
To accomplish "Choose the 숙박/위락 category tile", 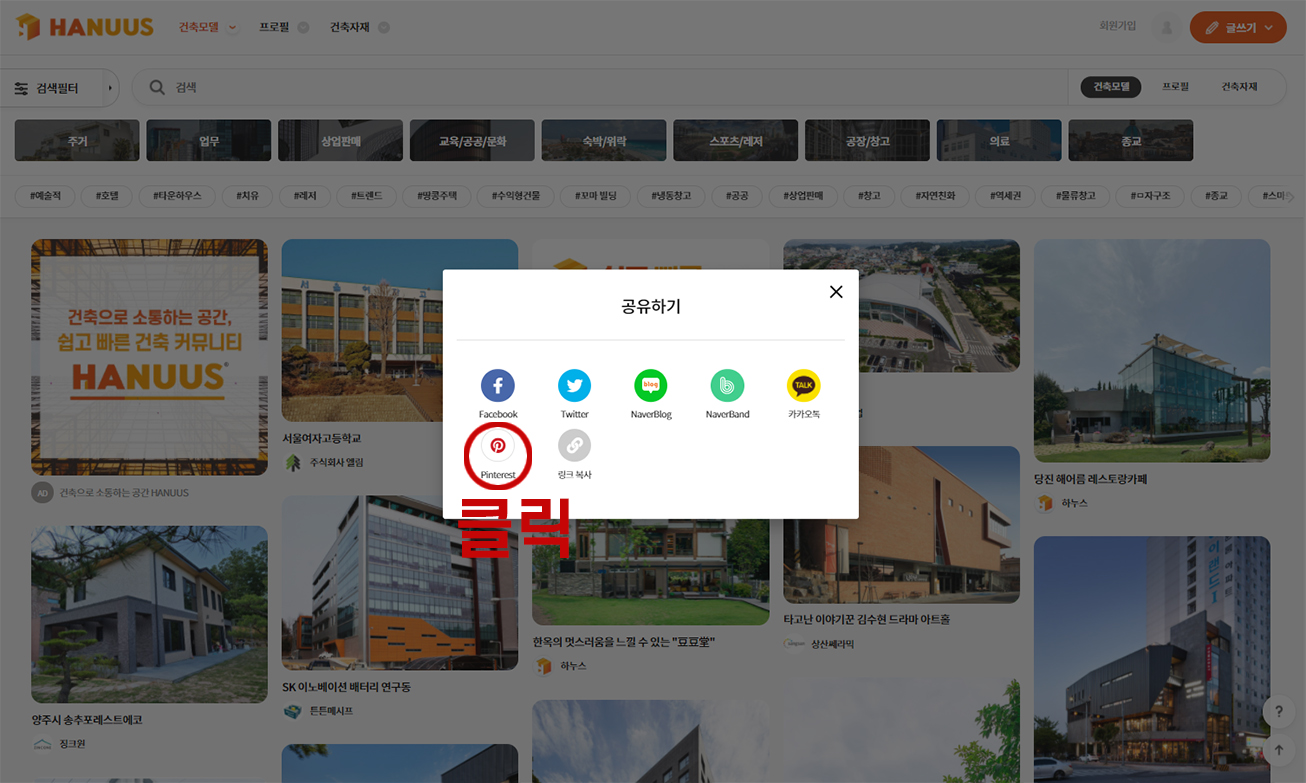I will (604, 141).
